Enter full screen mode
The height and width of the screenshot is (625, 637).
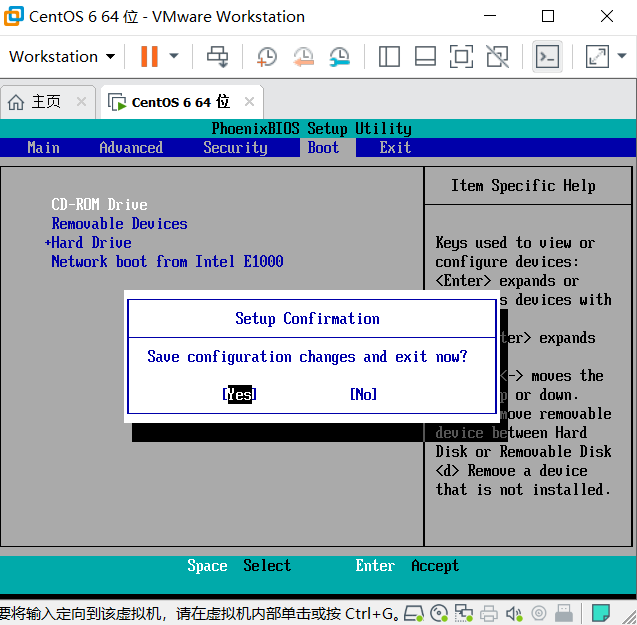pyautogui.click(x=461, y=56)
